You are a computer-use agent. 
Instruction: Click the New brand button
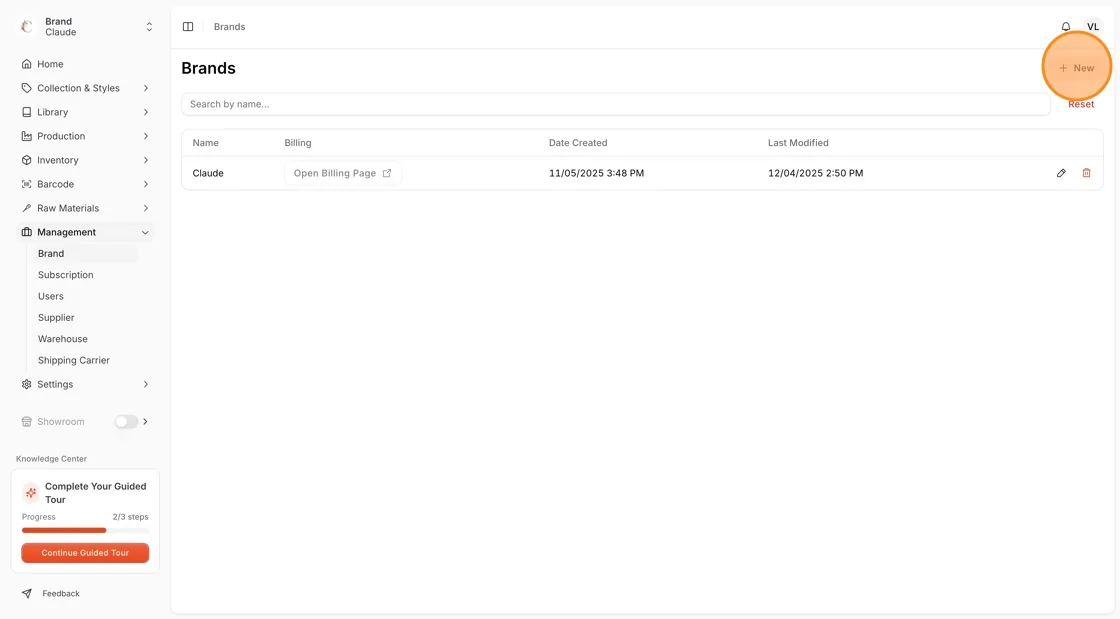coord(1076,68)
